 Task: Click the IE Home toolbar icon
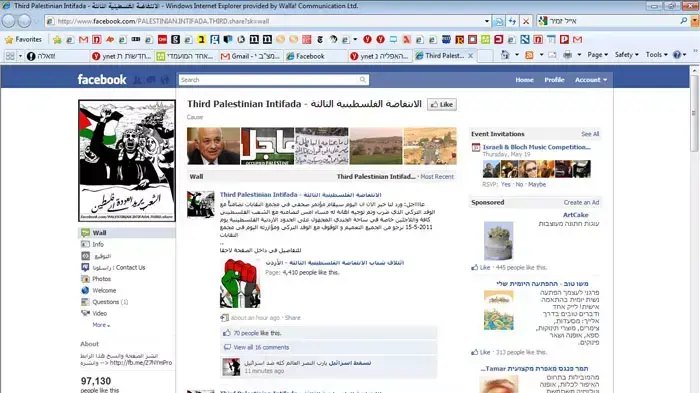505,55
